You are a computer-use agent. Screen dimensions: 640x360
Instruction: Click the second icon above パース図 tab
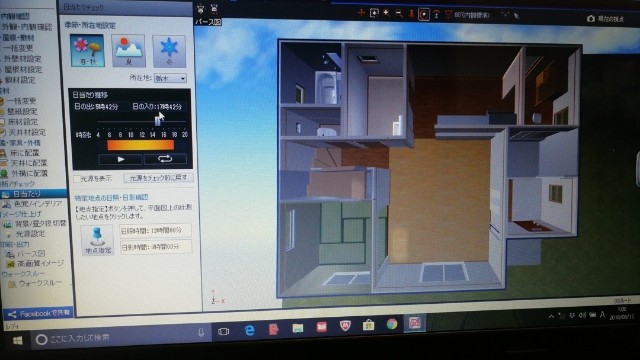(215, 9)
